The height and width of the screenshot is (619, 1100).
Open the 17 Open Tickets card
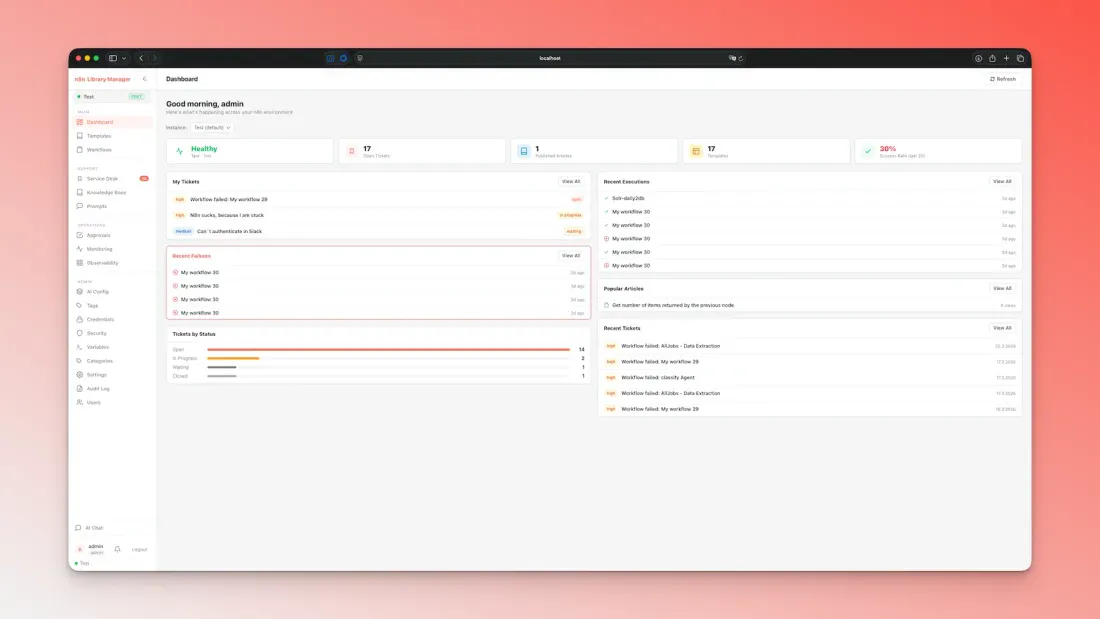coord(422,151)
